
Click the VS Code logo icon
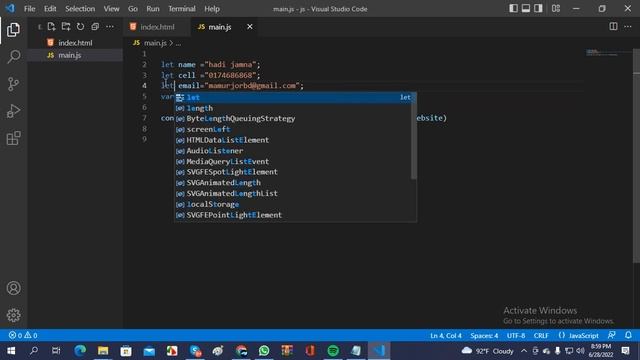tap(10, 8)
